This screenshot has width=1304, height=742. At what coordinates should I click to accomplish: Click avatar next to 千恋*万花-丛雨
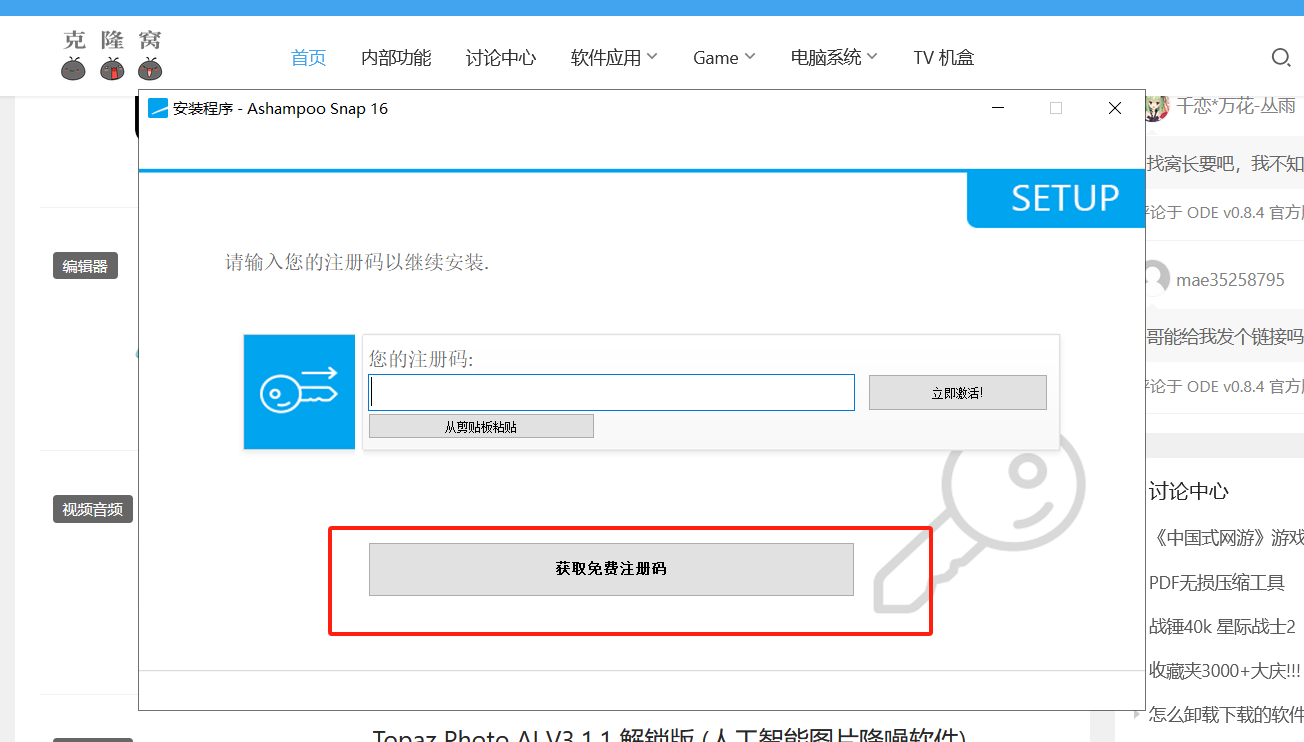[1156, 106]
